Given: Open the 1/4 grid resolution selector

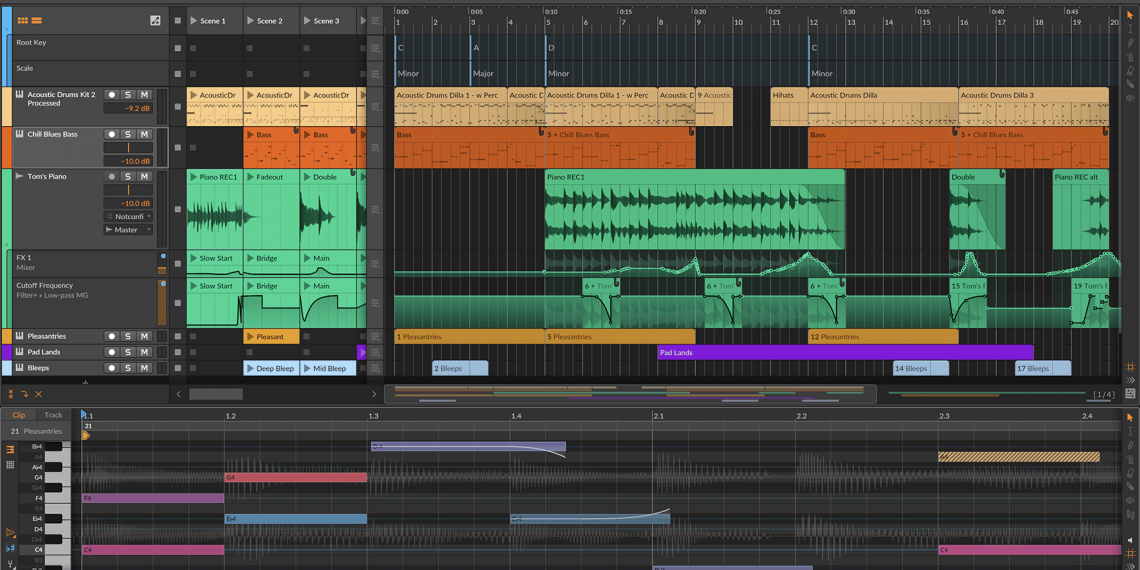Looking at the screenshot, I should click(1103, 395).
